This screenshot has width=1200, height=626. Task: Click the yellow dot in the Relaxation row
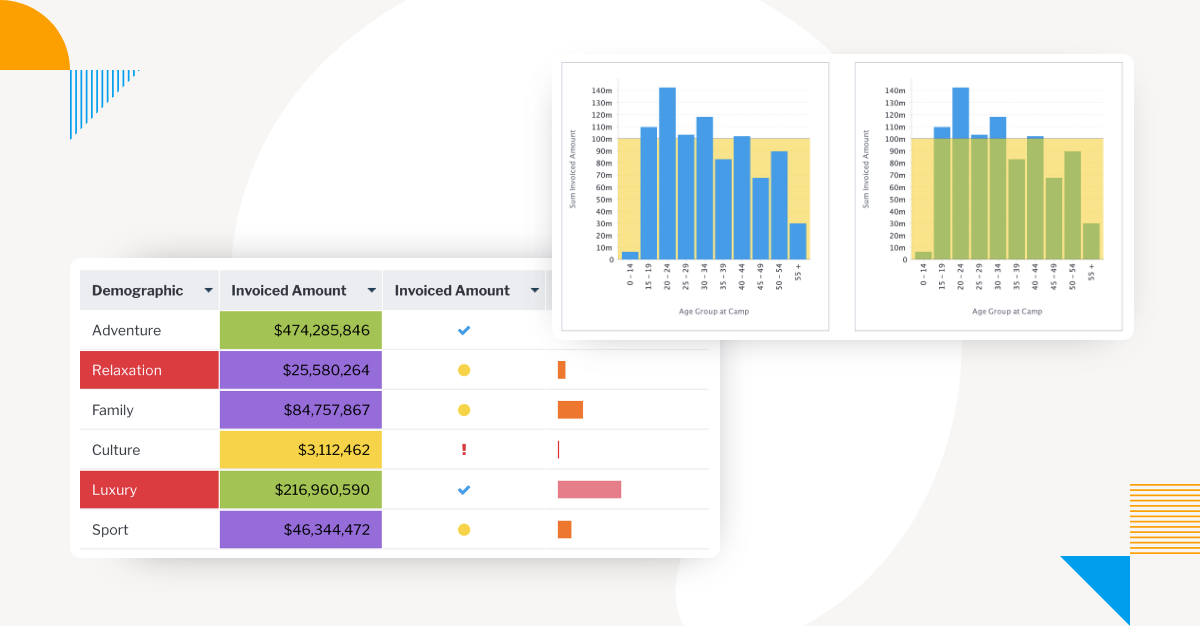click(x=464, y=370)
